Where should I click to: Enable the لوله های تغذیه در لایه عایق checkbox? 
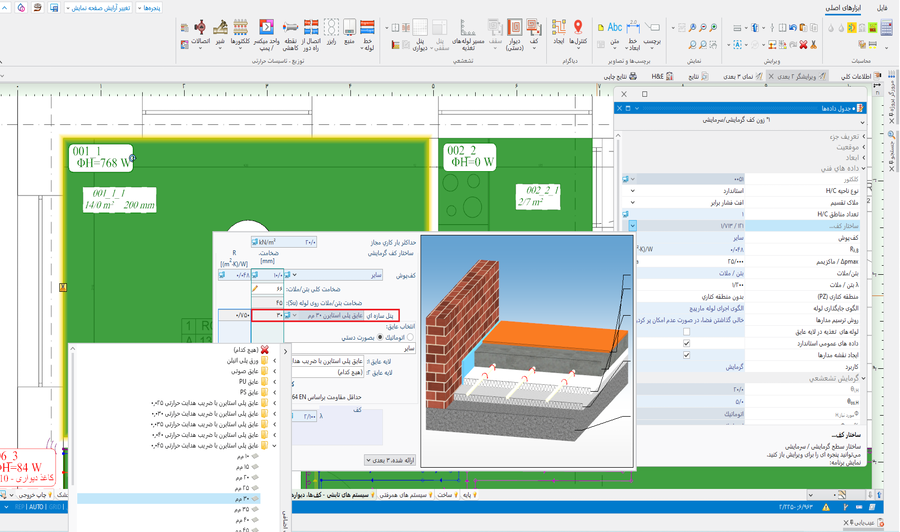(686, 332)
